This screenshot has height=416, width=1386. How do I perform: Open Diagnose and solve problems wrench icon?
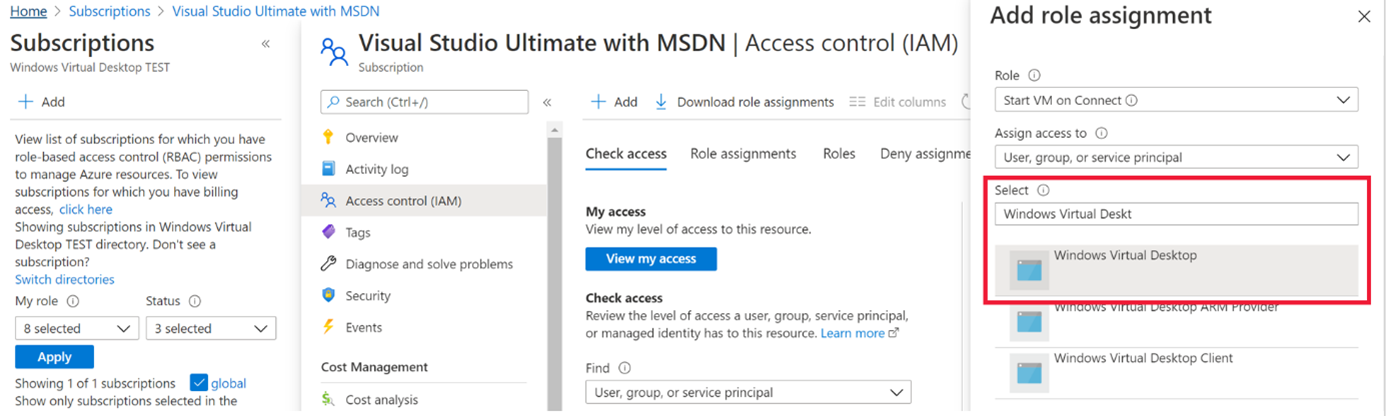[328, 264]
